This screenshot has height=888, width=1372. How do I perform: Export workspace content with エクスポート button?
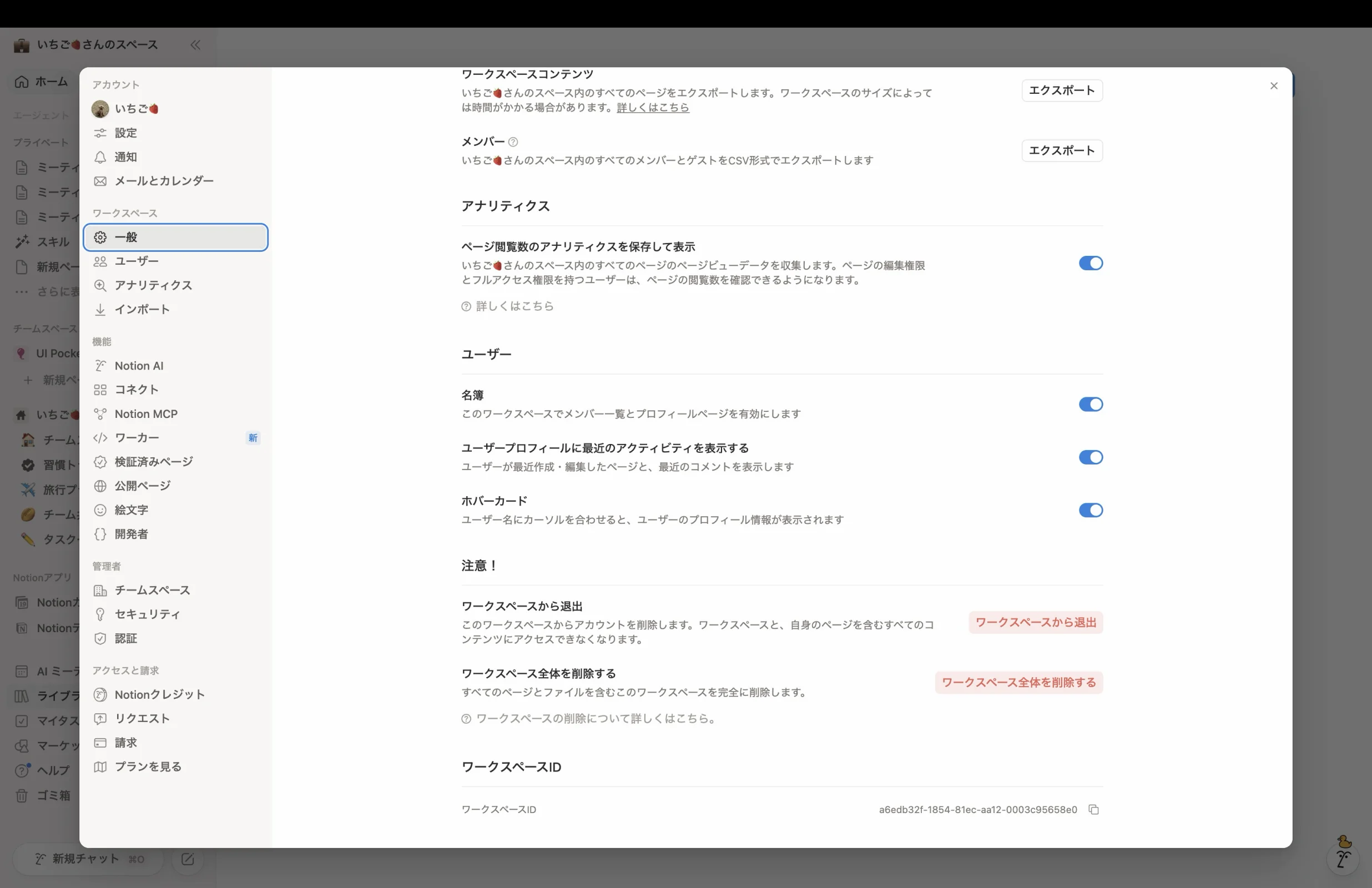1062,90
